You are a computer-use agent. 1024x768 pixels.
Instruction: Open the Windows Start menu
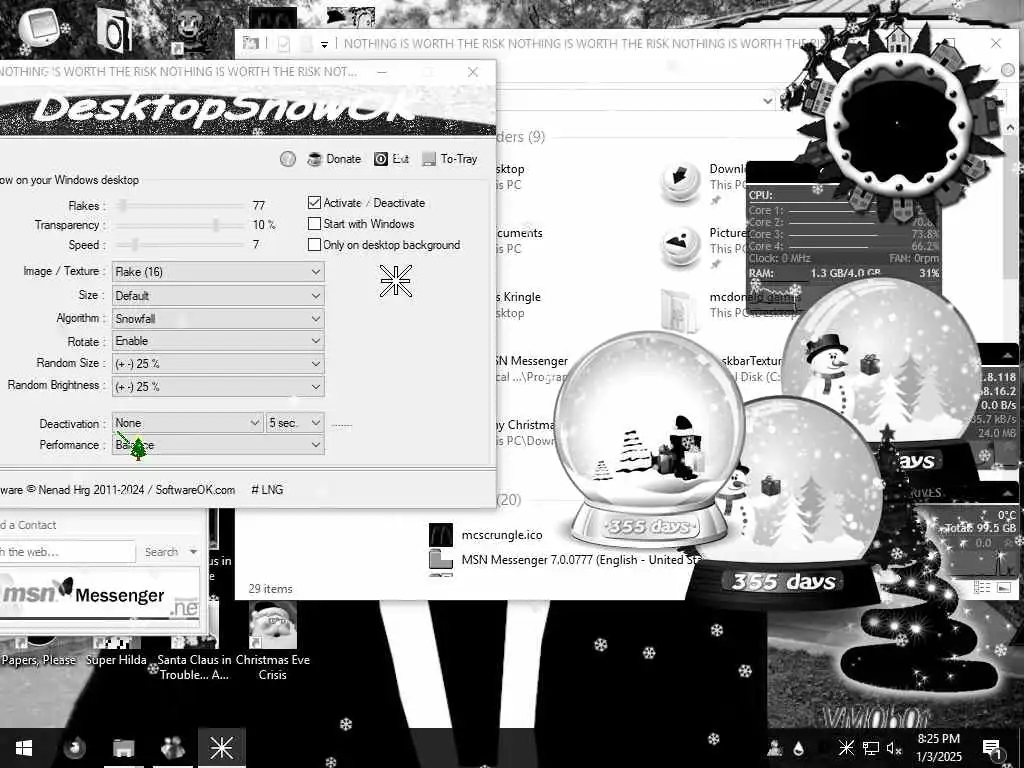(24, 748)
